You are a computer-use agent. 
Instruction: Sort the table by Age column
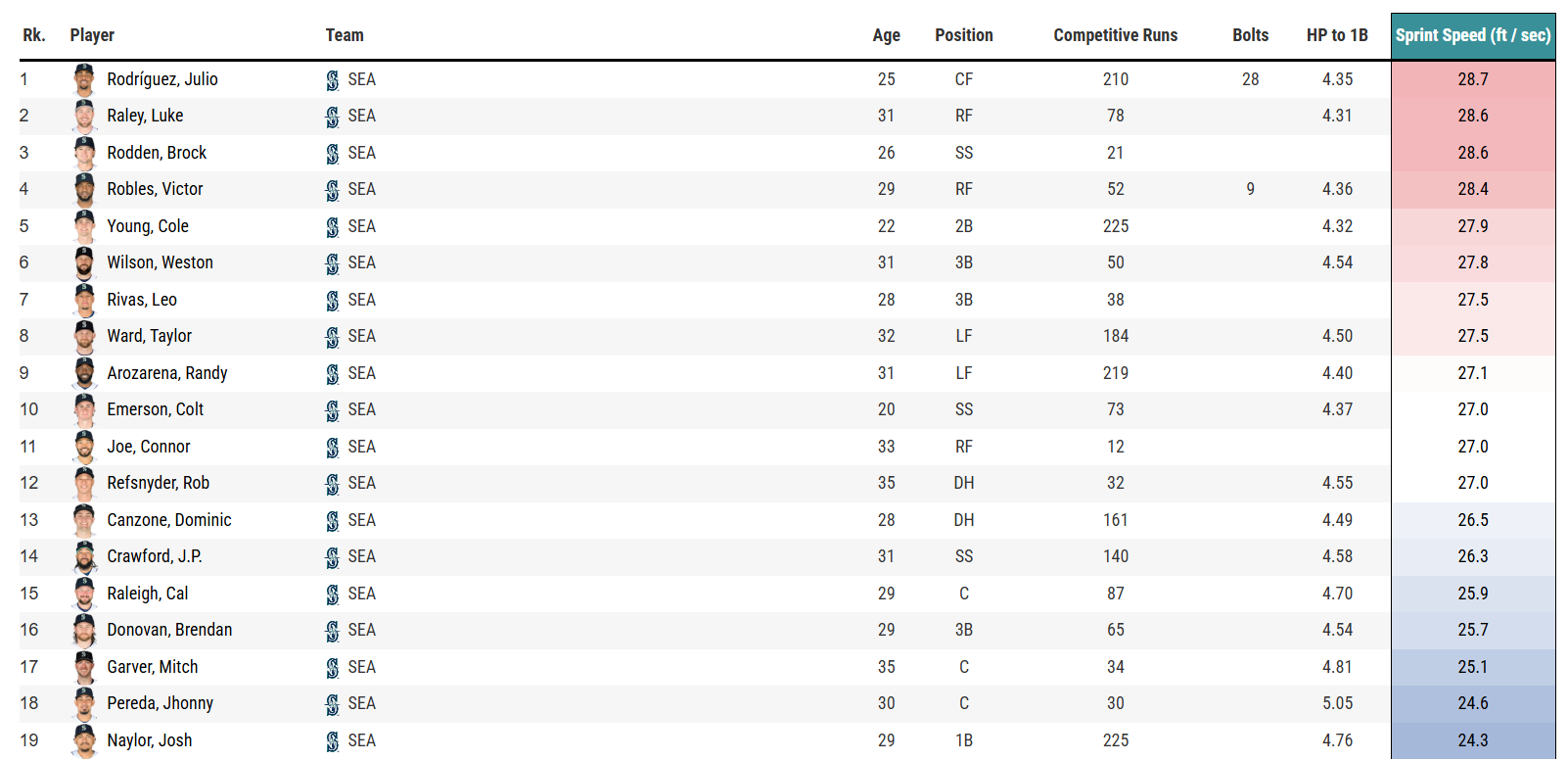click(x=887, y=35)
